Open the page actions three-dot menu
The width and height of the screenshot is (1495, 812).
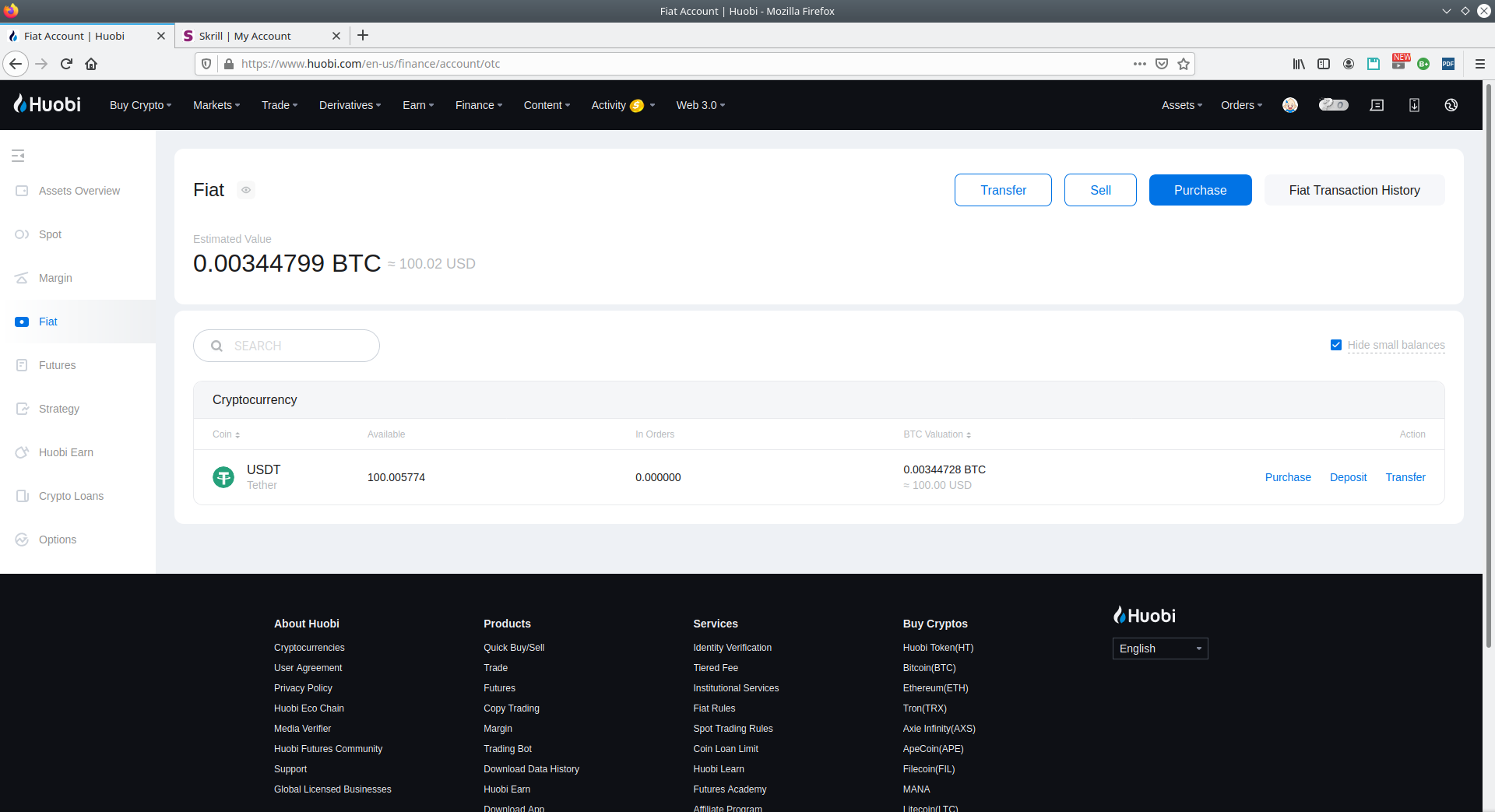(x=1140, y=64)
